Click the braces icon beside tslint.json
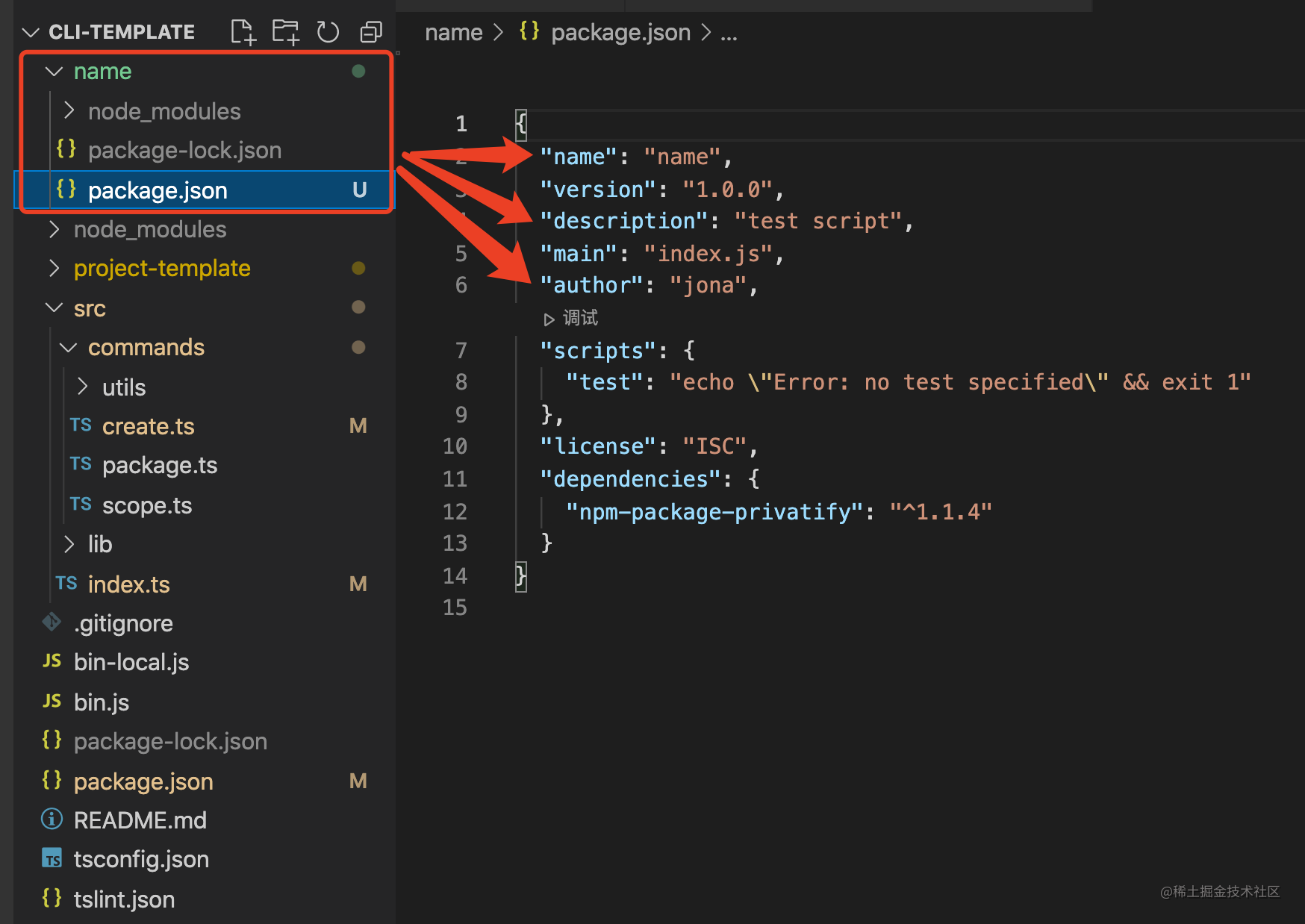The image size is (1305, 924). pos(52,898)
